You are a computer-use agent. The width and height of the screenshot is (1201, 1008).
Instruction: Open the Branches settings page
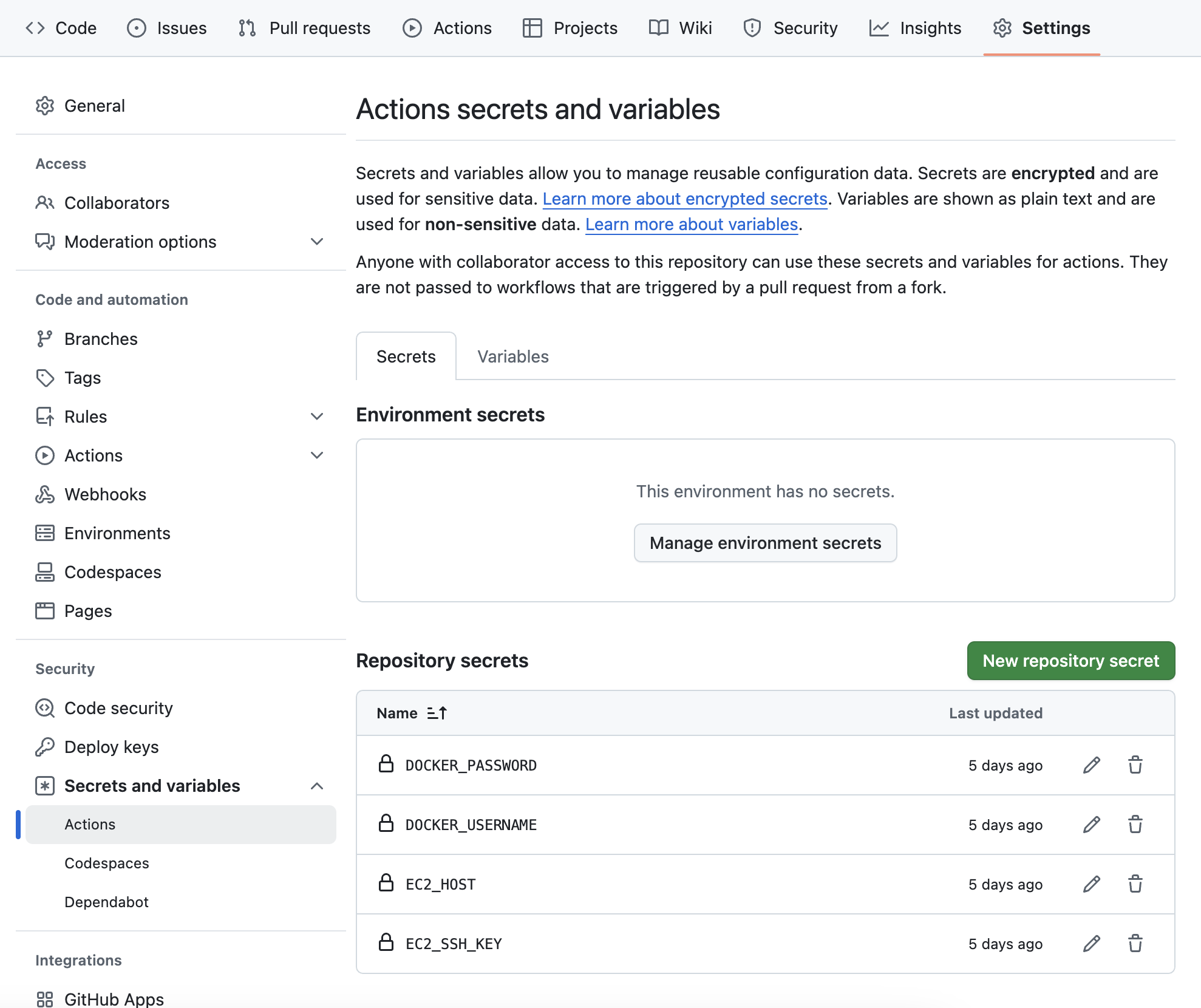coord(101,339)
